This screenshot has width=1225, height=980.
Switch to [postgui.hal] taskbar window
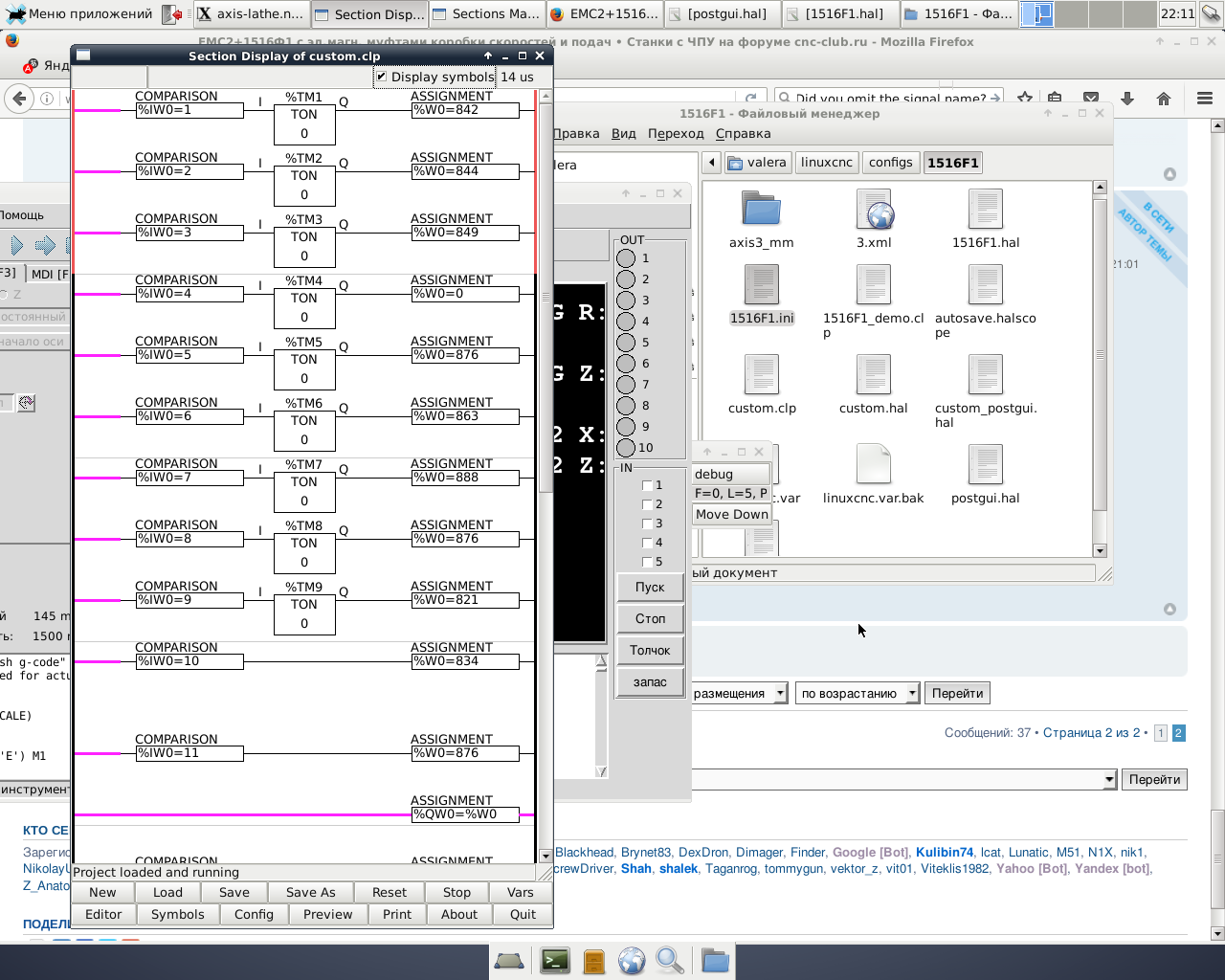tap(722, 13)
